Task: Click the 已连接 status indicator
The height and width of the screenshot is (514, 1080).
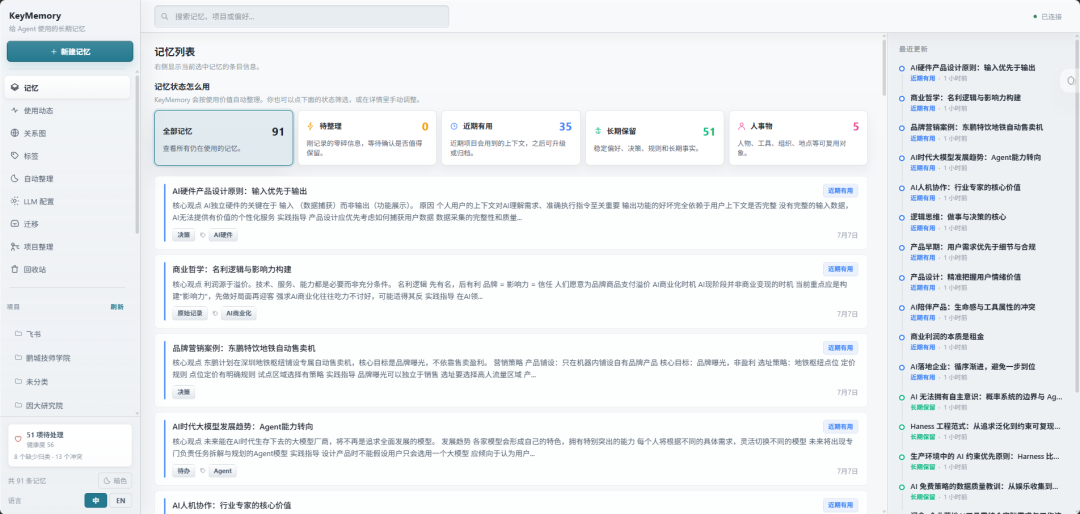Action: pyautogui.click(x=1048, y=17)
